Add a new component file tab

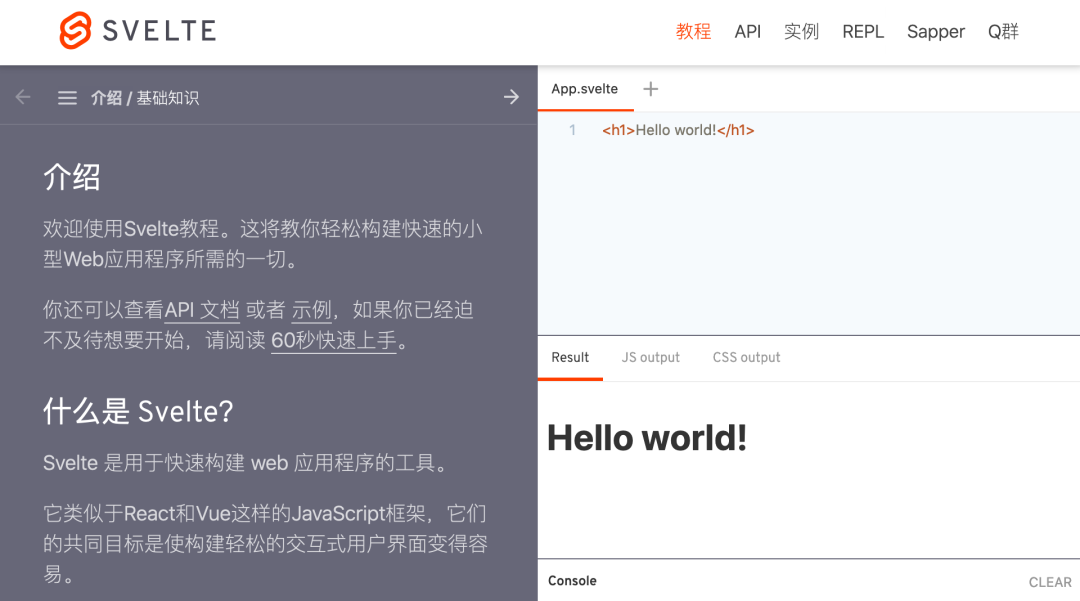coord(651,89)
